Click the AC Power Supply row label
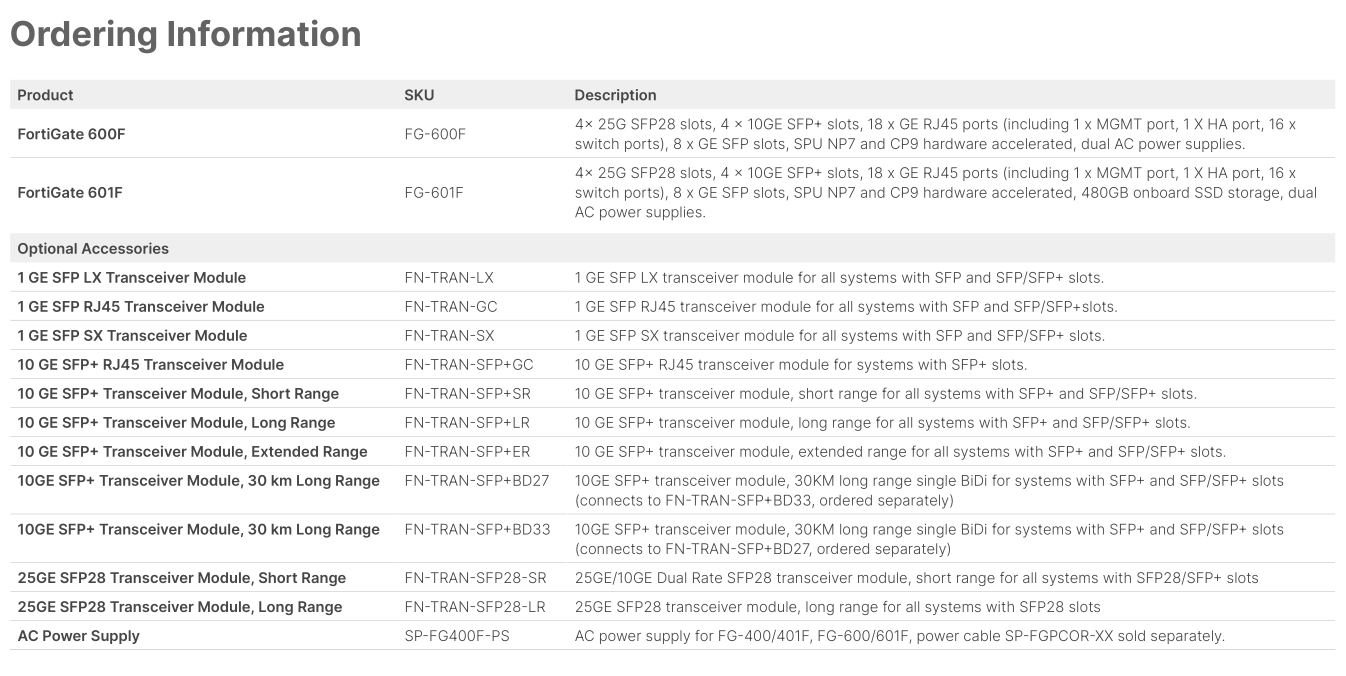 click(x=78, y=635)
